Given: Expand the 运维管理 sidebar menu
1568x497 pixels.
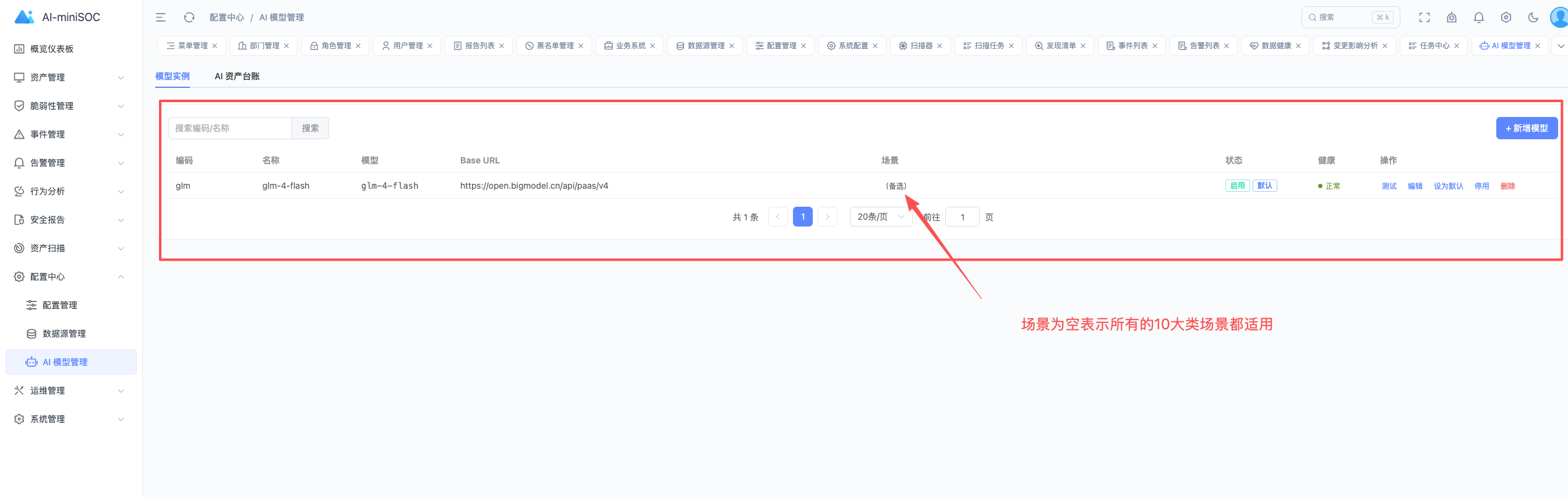Looking at the screenshot, I should 71,391.
